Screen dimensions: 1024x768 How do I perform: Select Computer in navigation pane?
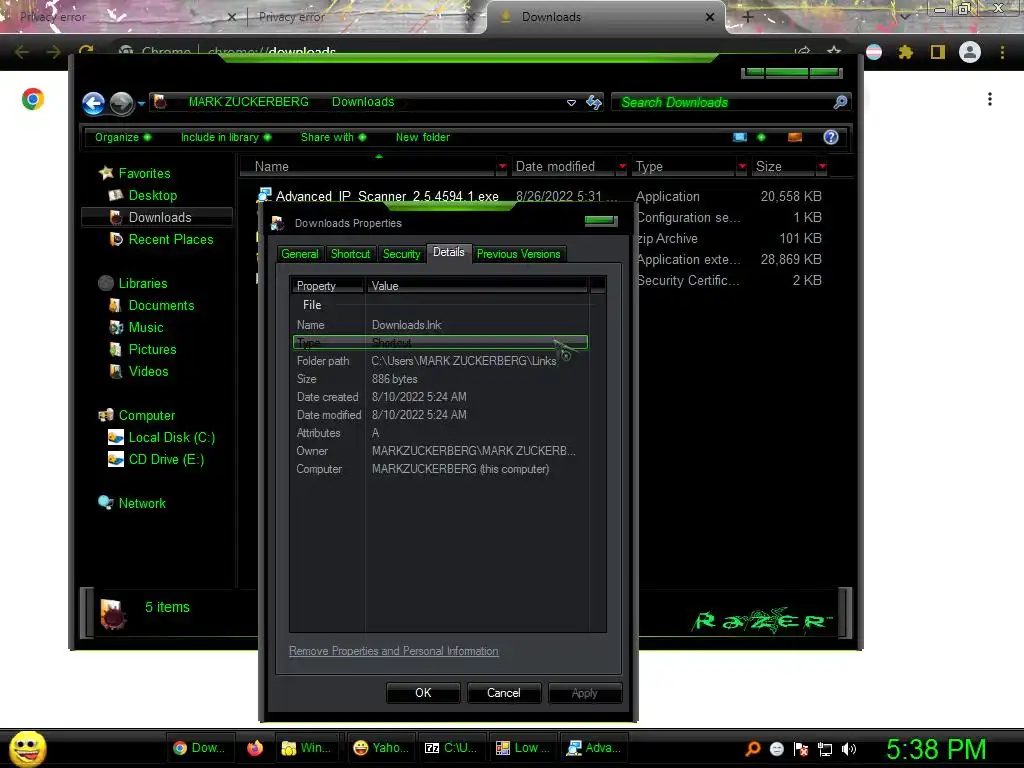pyautogui.click(x=146, y=415)
